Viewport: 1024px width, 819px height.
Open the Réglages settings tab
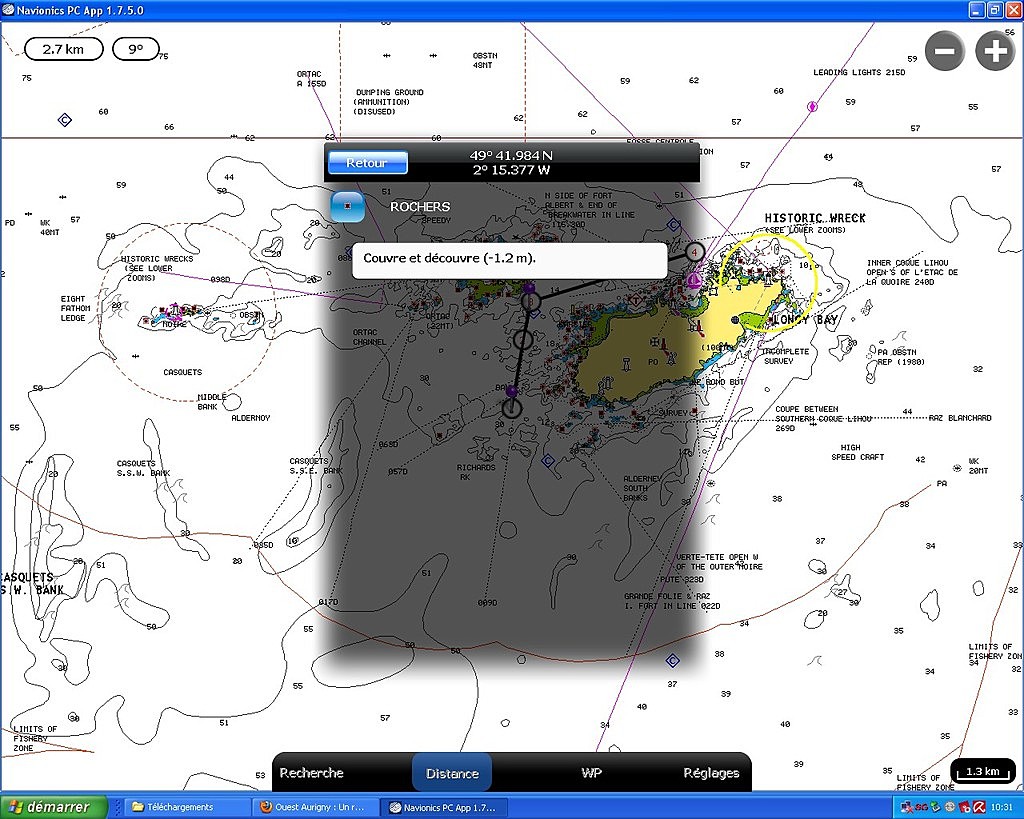pos(711,773)
